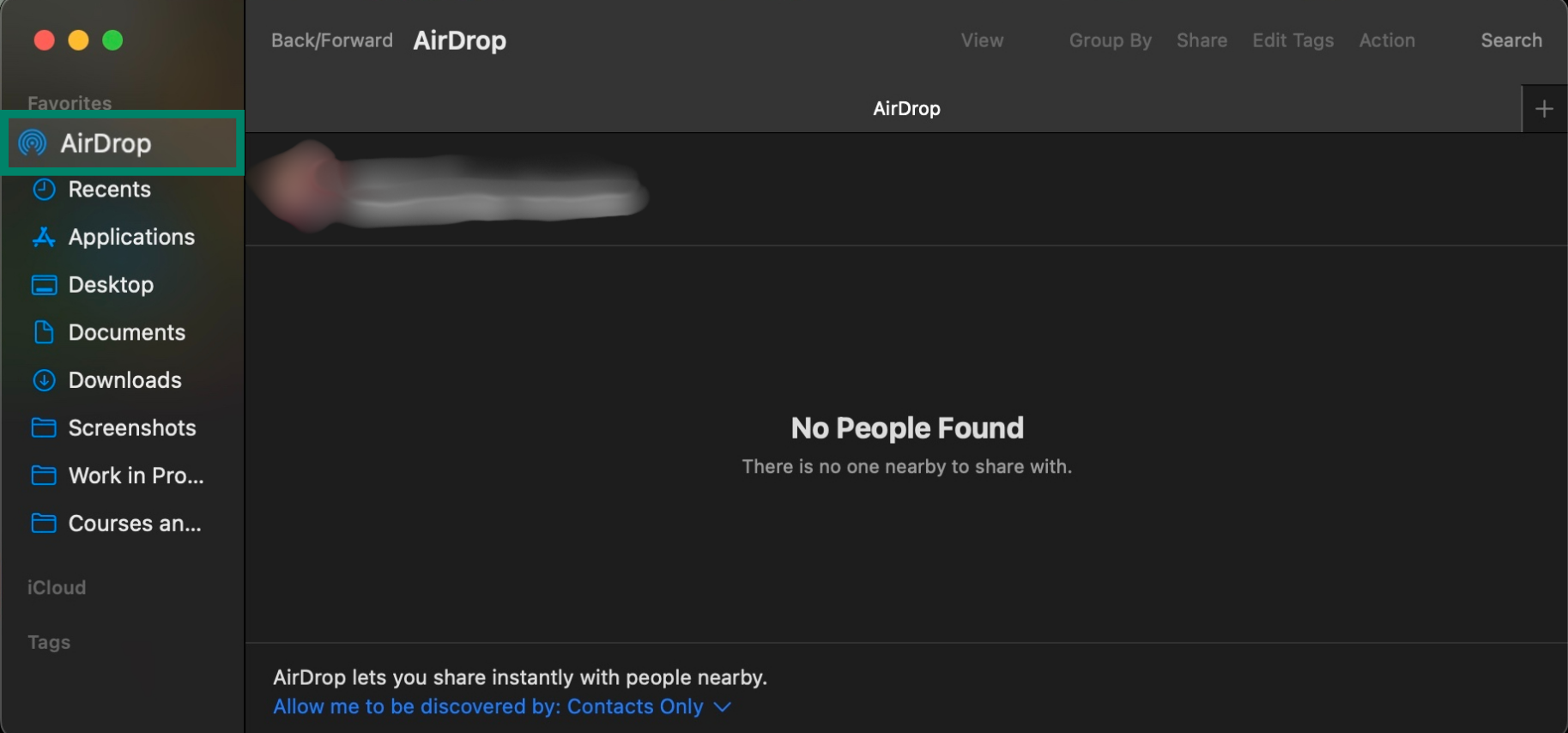Click the Search field in toolbar
The image size is (1568, 733).
click(1510, 40)
